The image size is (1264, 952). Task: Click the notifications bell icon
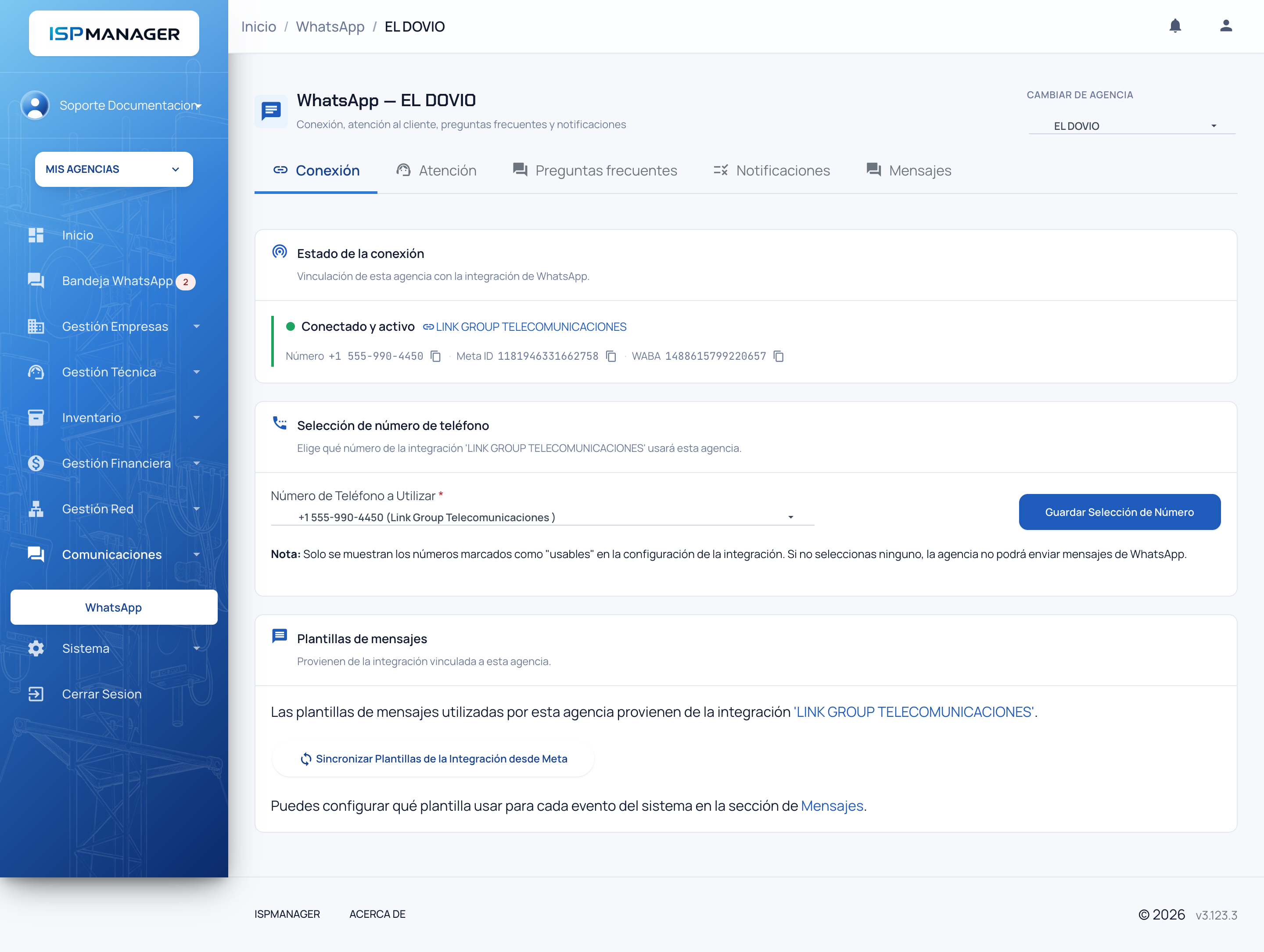[x=1175, y=26]
